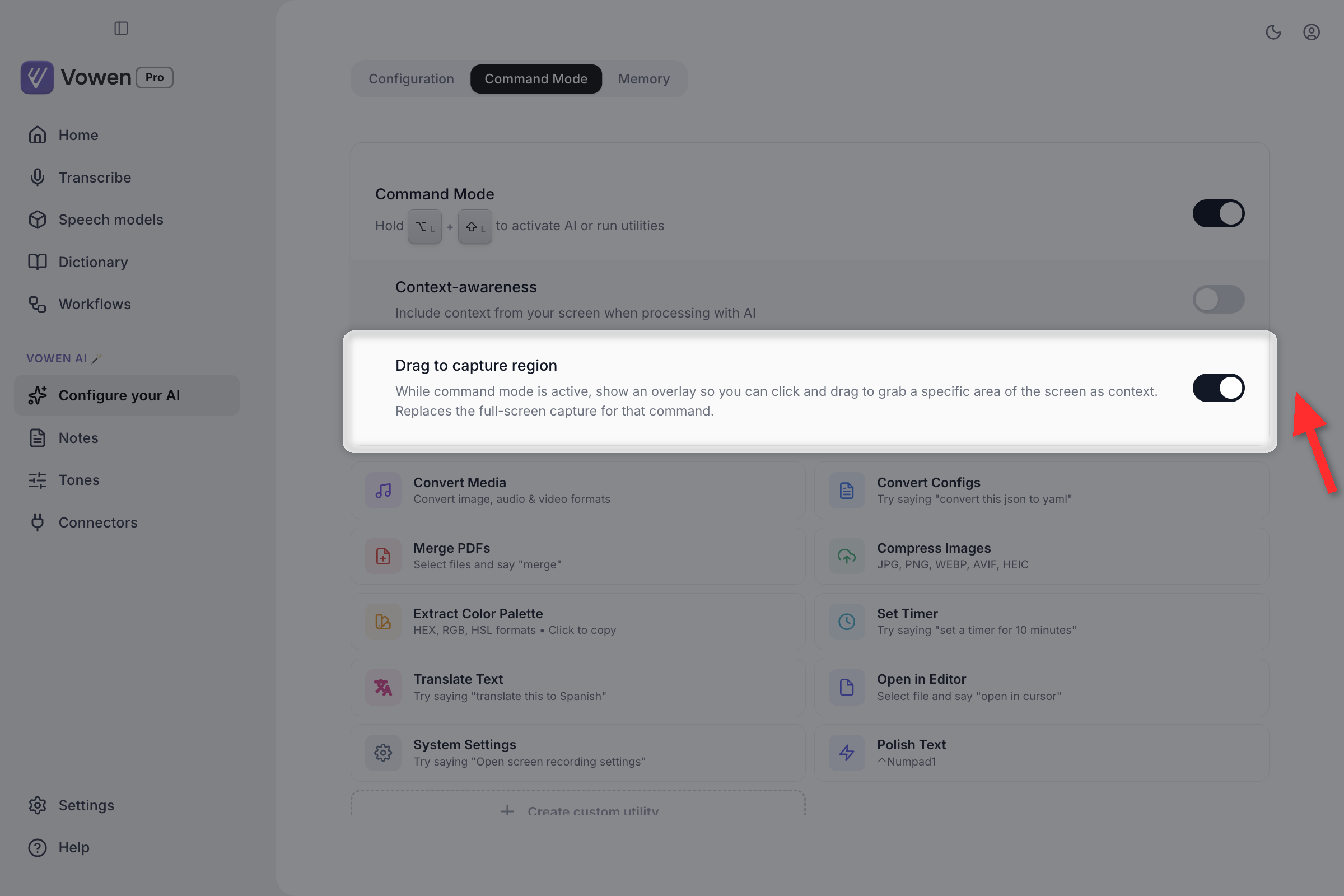Screen dimensions: 1344x896
Task: Click the Merge PDFs file icon
Action: (x=383, y=556)
